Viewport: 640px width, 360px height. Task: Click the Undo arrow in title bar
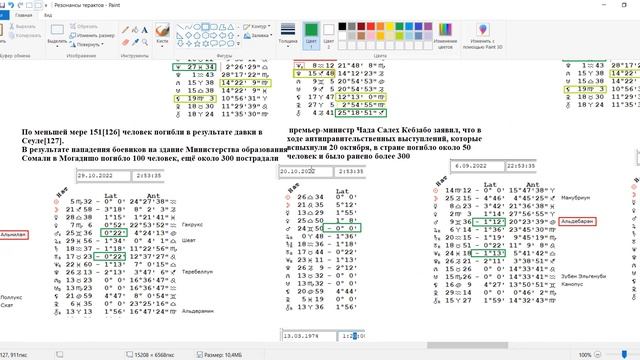click(11, 5)
